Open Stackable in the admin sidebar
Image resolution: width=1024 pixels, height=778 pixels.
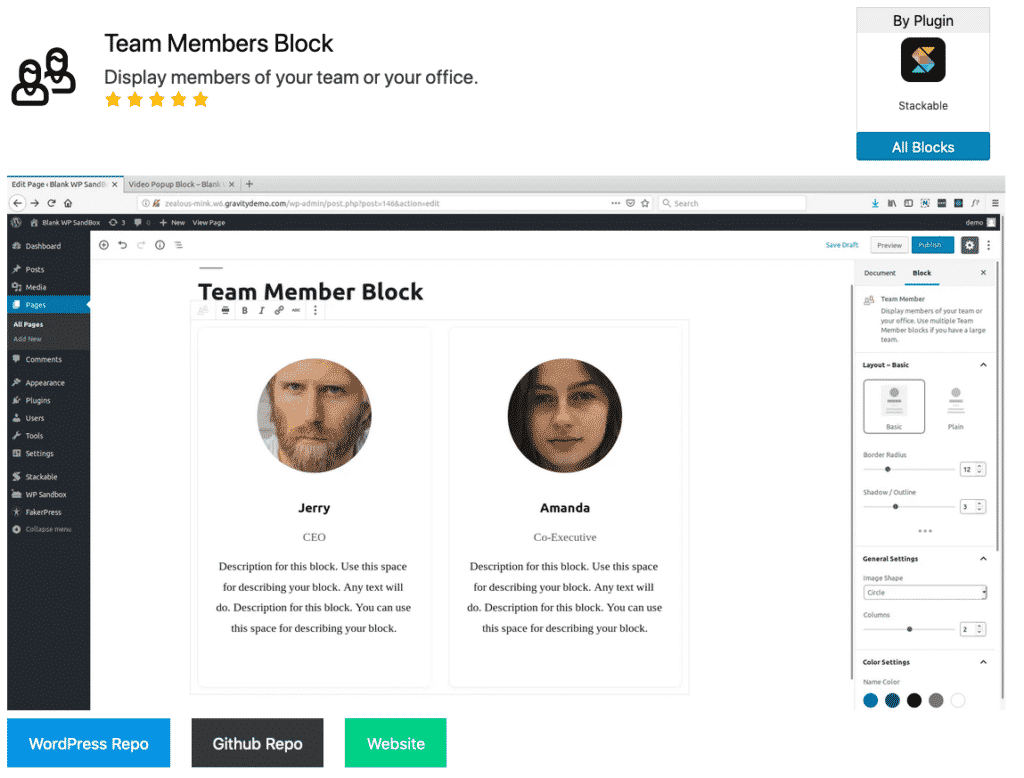click(41, 477)
